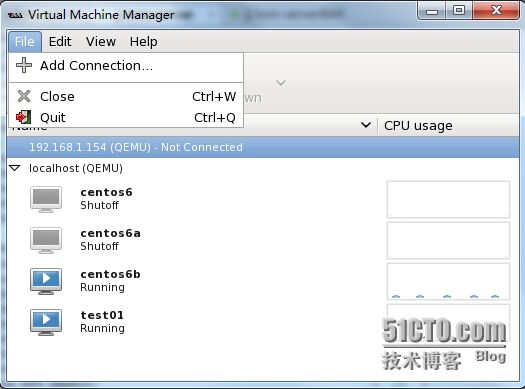Open the File menu
525x389 pixels.
[25, 42]
